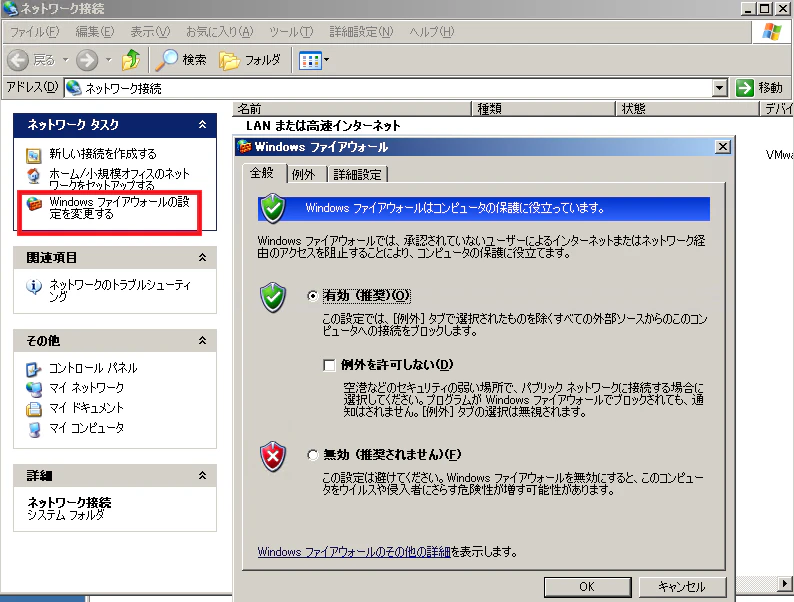The width and height of the screenshot is (794, 602).
Task: Click the マイ コンピュータ icon
Action: pyautogui.click(x=33, y=429)
